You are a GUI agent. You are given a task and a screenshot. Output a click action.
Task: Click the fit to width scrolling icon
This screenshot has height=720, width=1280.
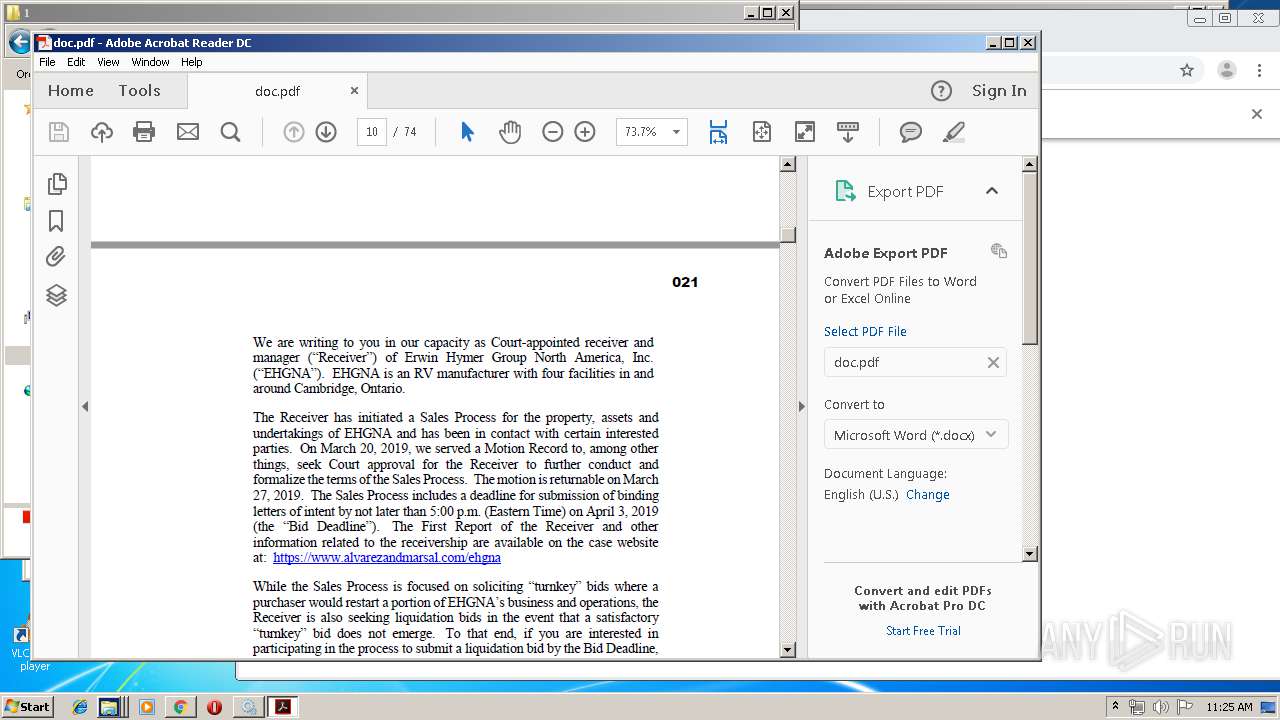pos(718,132)
